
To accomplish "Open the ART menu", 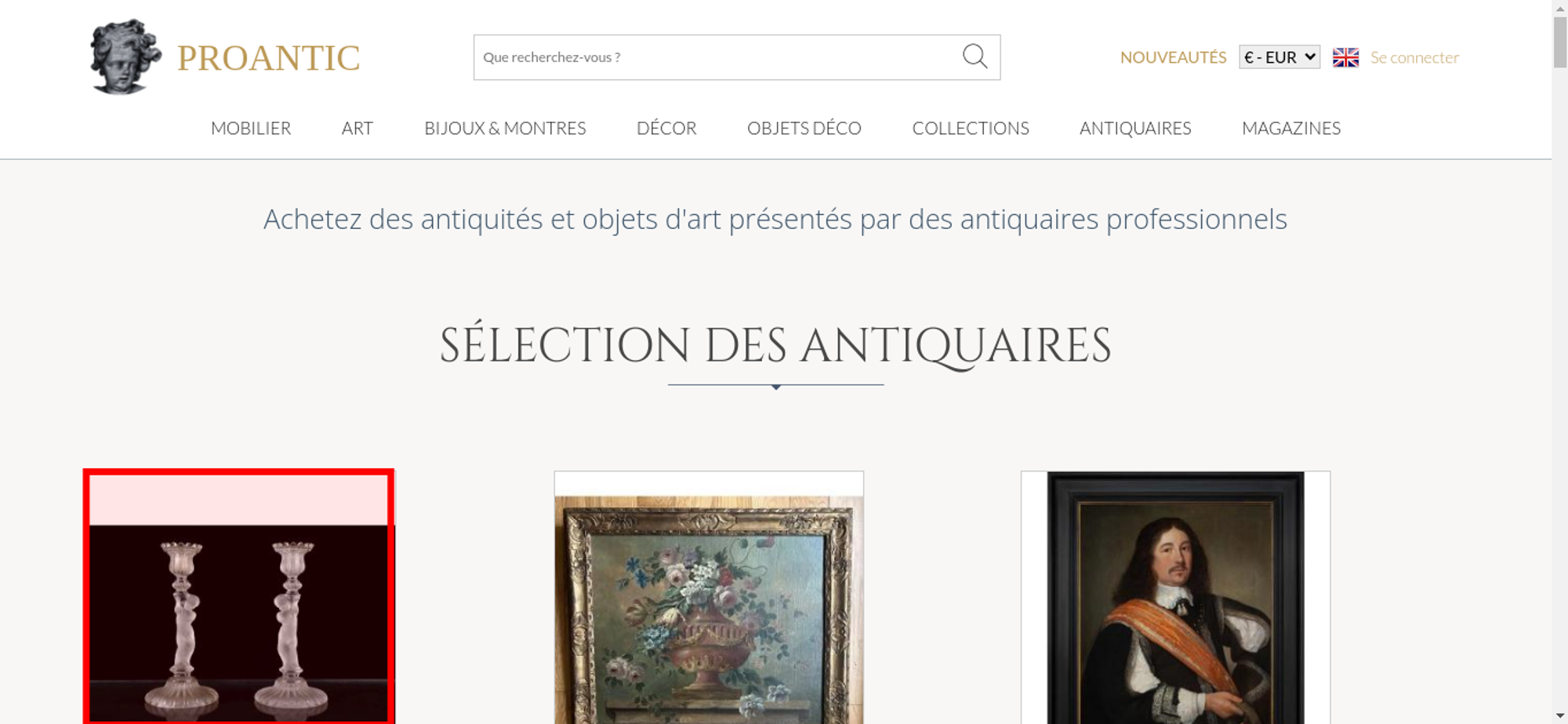I will [358, 128].
